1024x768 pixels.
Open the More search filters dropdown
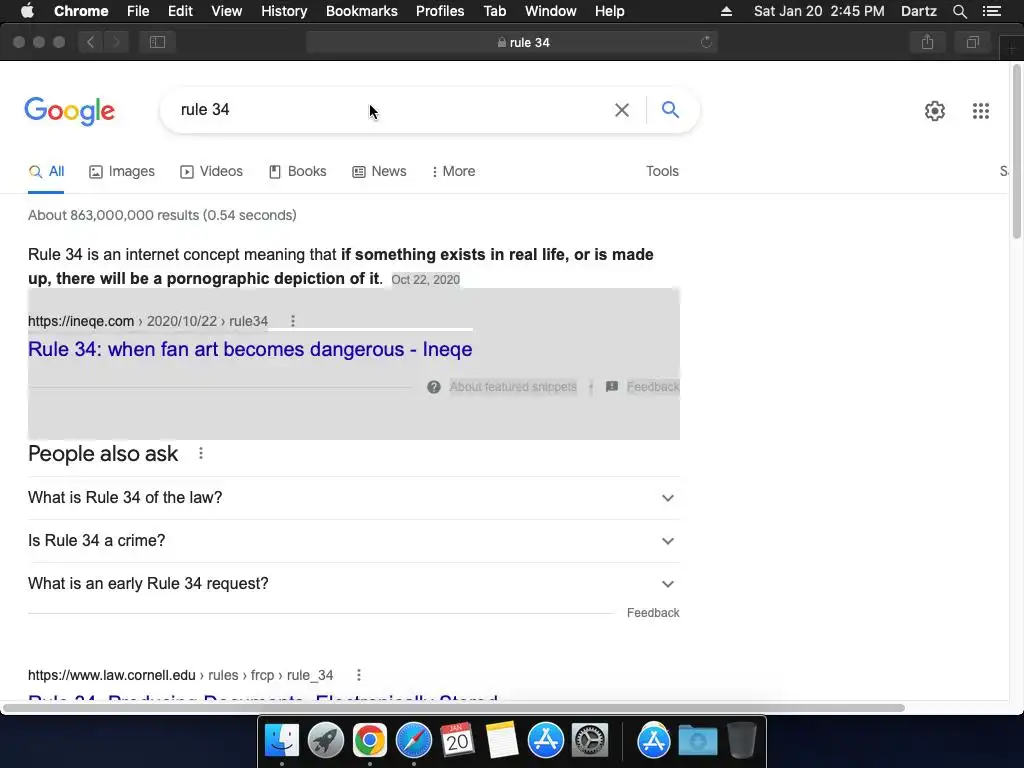(x=453, y=171)
